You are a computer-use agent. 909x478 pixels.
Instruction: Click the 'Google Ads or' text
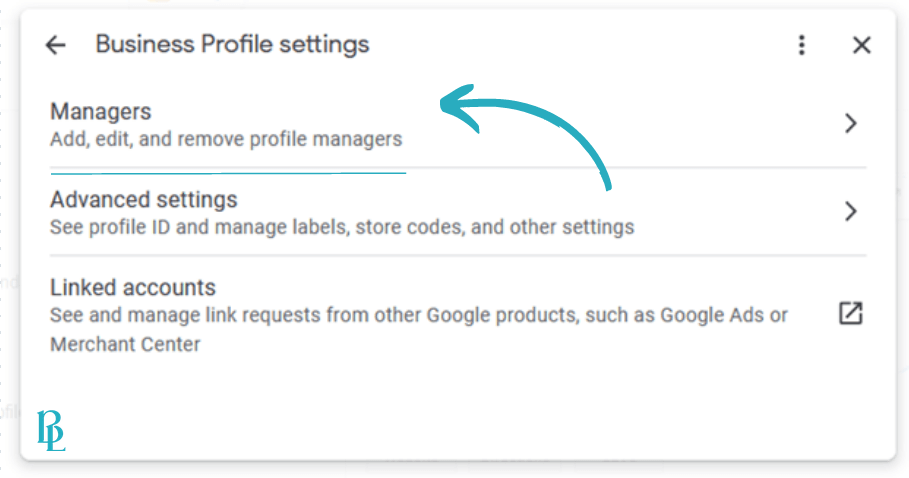tap(724, 315)
